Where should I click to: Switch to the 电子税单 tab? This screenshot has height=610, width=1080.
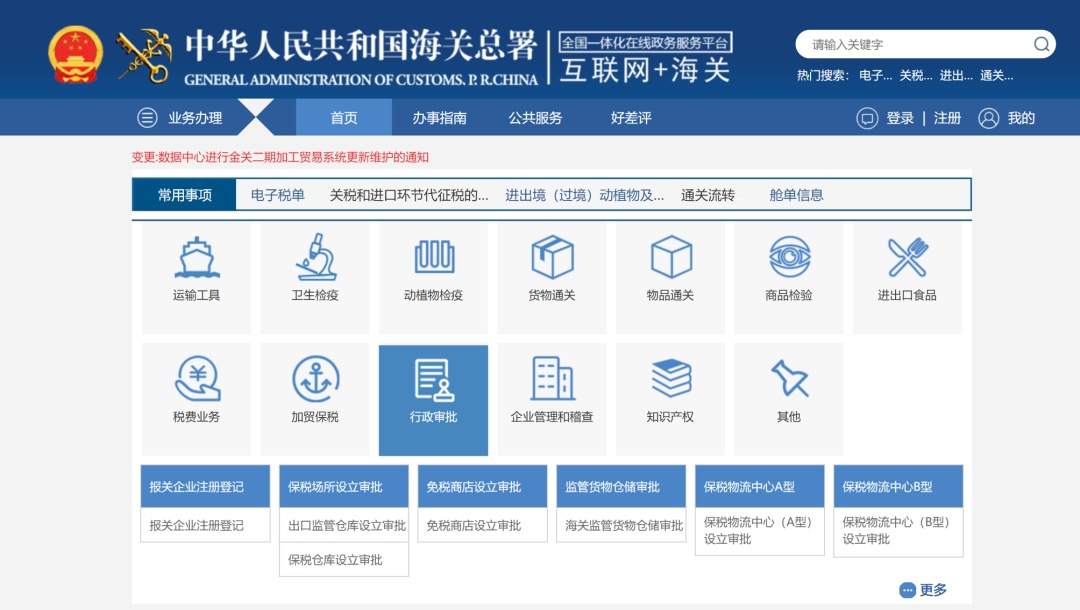[278, 195]
